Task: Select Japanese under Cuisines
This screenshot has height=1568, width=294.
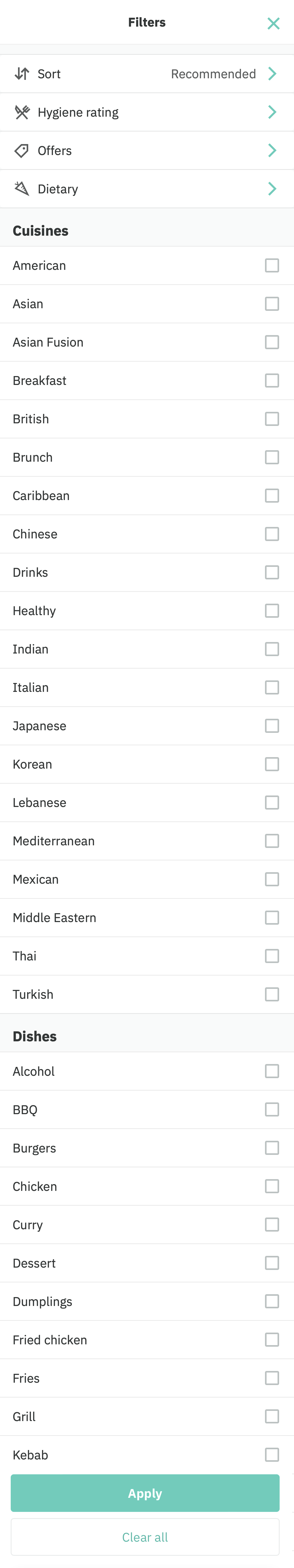Action: 272,726
